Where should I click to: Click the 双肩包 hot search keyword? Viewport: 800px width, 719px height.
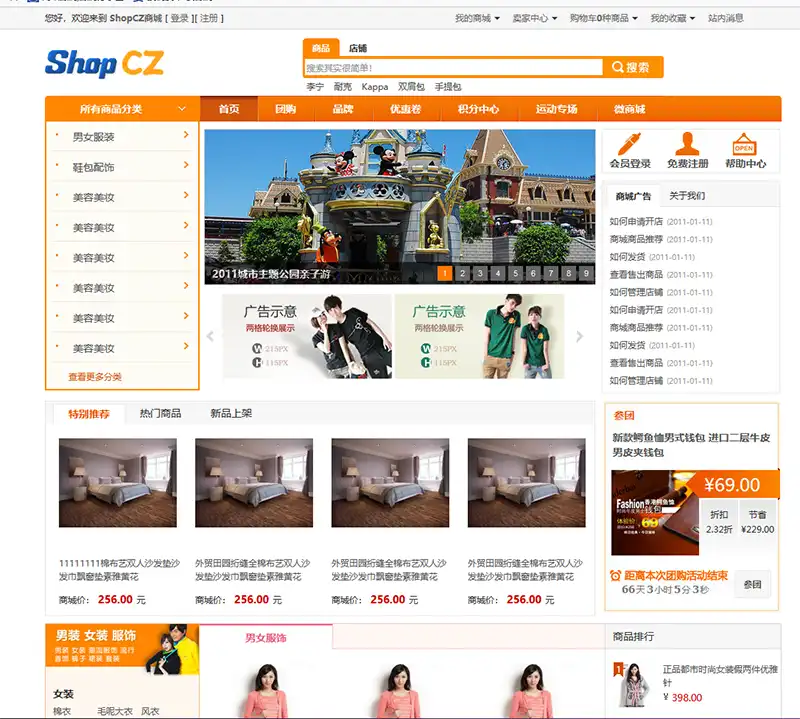click(x=411, y=87)
